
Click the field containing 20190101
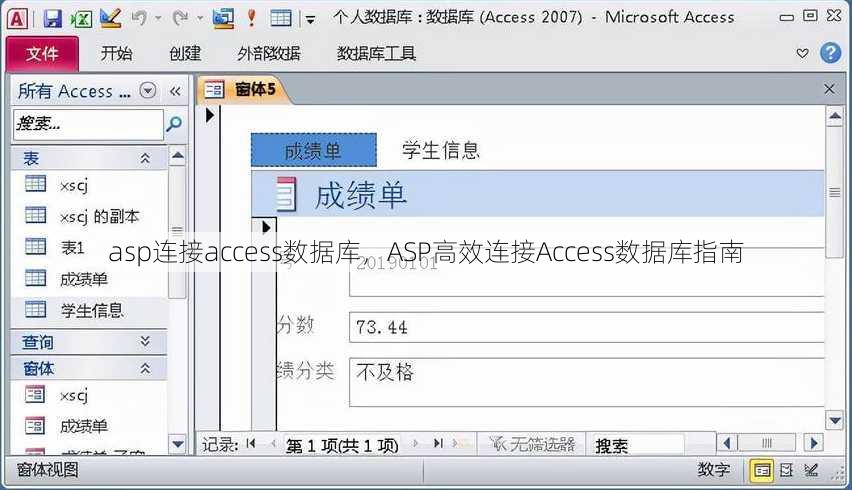click(586, 274)
